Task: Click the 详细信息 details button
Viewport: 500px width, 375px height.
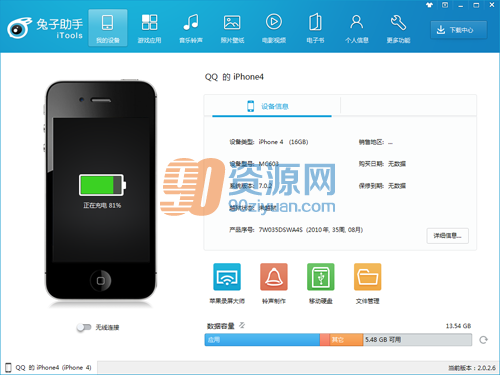Action: [x=447, y=236]
